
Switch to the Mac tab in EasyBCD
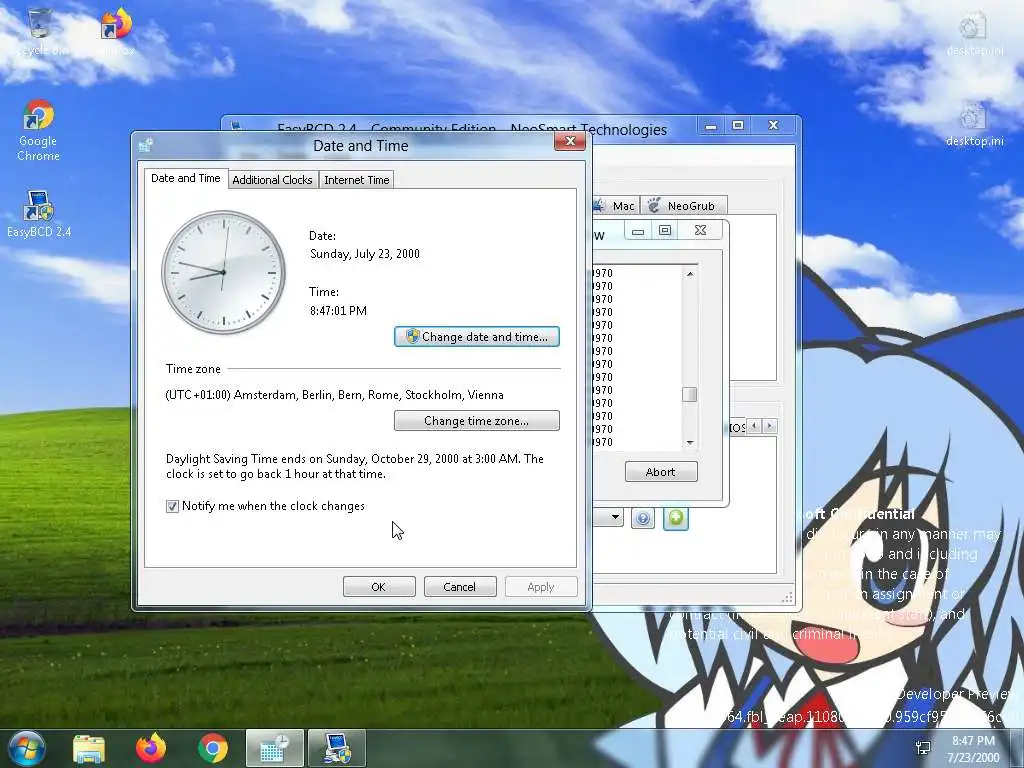pyautogui.click(x=616, y=206)
